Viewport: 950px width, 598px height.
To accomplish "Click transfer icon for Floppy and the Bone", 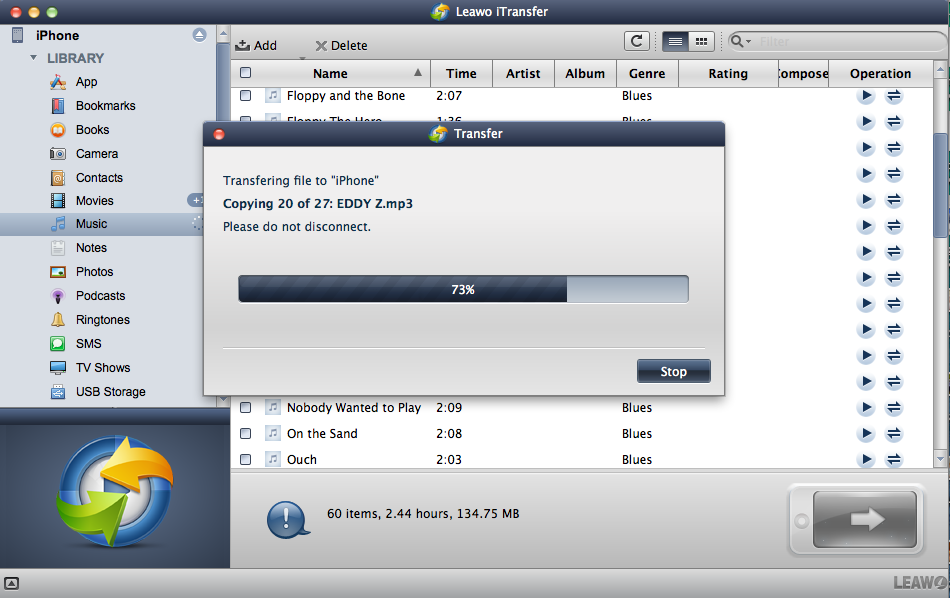I will pyautogui.click(x=894, y=96).
